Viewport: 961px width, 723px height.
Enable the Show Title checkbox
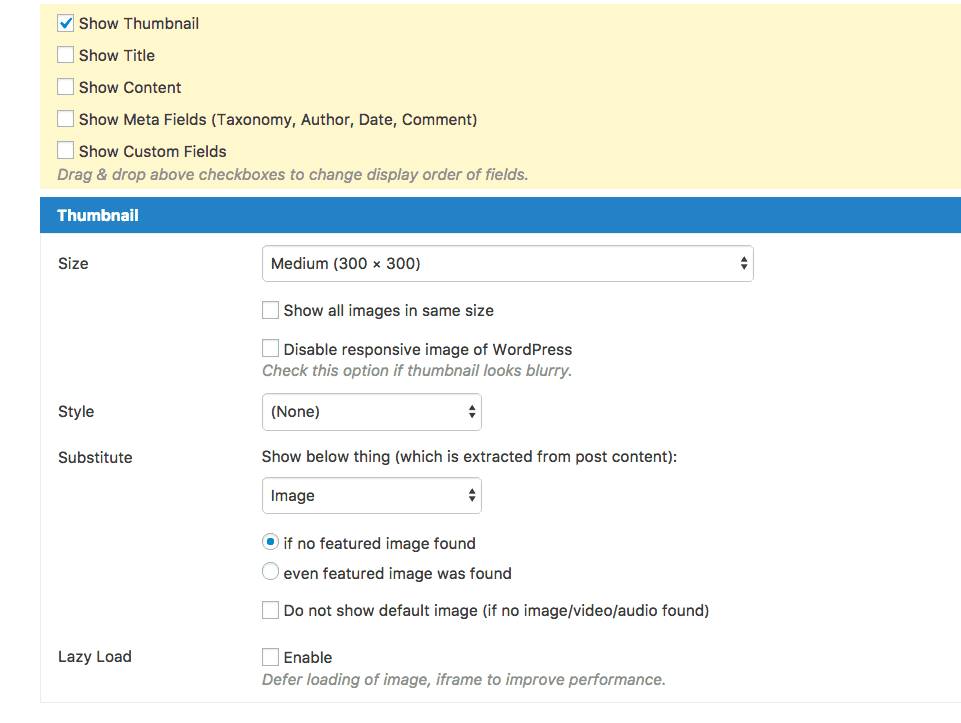(66, 55)
